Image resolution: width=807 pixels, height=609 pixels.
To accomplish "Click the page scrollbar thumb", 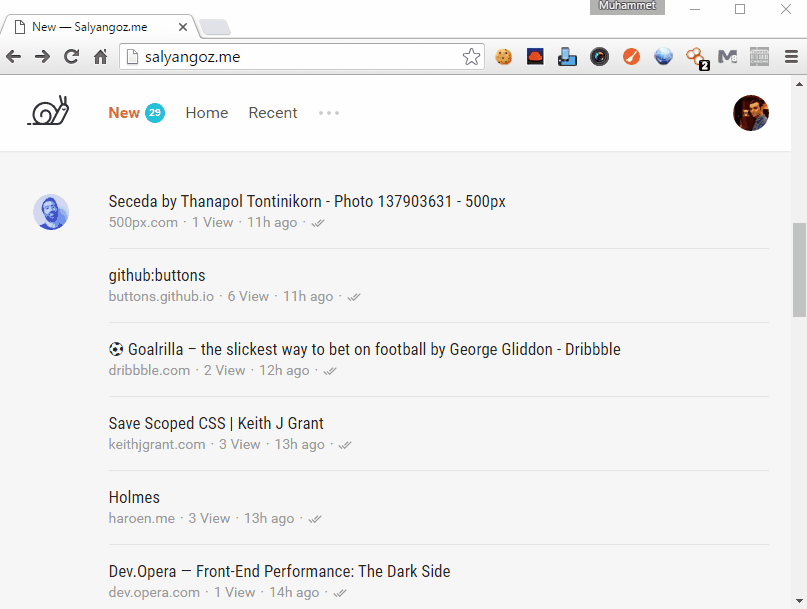I will click(x=799, y=270).
